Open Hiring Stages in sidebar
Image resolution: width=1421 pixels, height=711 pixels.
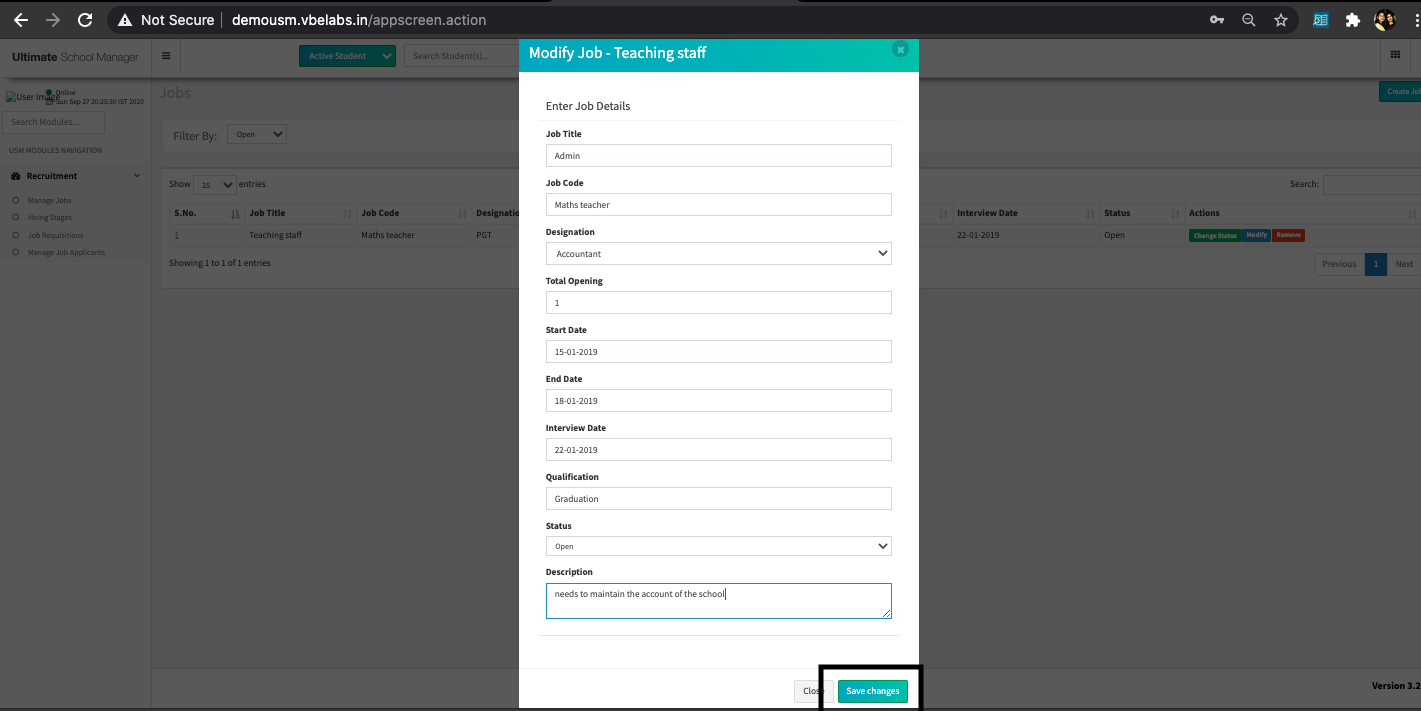click(50, 218)
